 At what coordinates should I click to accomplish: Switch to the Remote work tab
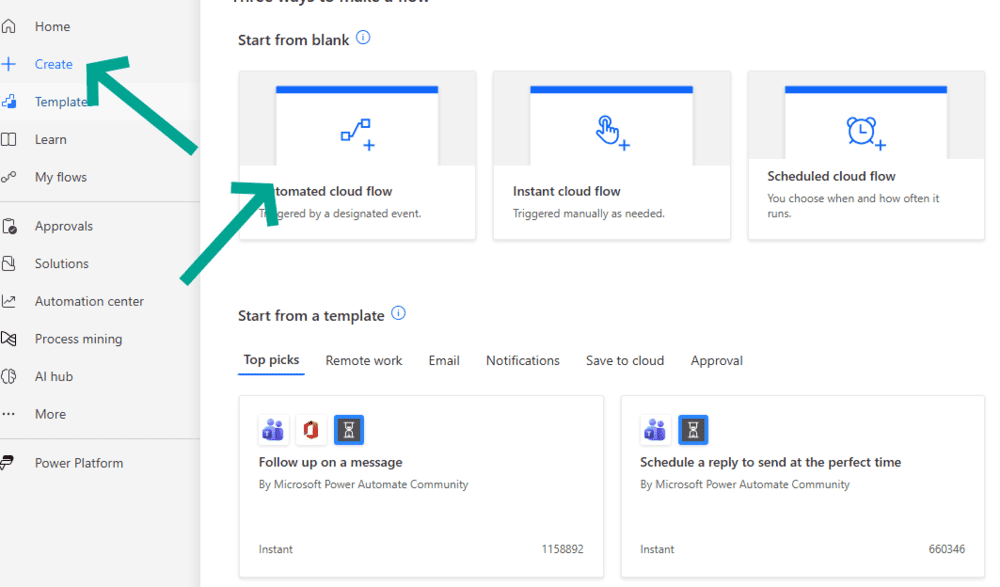point(364,360)
